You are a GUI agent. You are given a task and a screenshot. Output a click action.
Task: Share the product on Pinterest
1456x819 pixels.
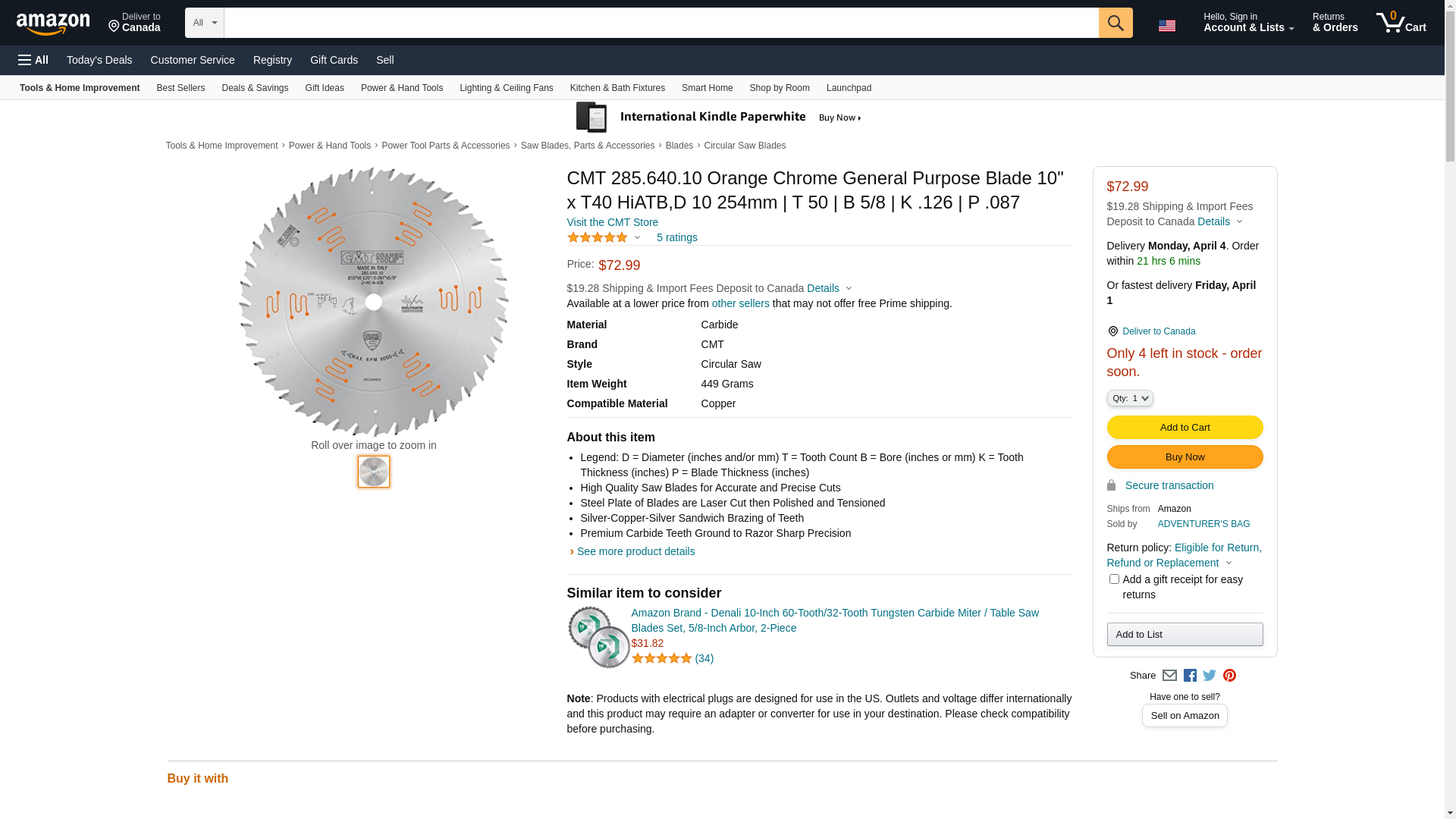(x=1229, y=676)
